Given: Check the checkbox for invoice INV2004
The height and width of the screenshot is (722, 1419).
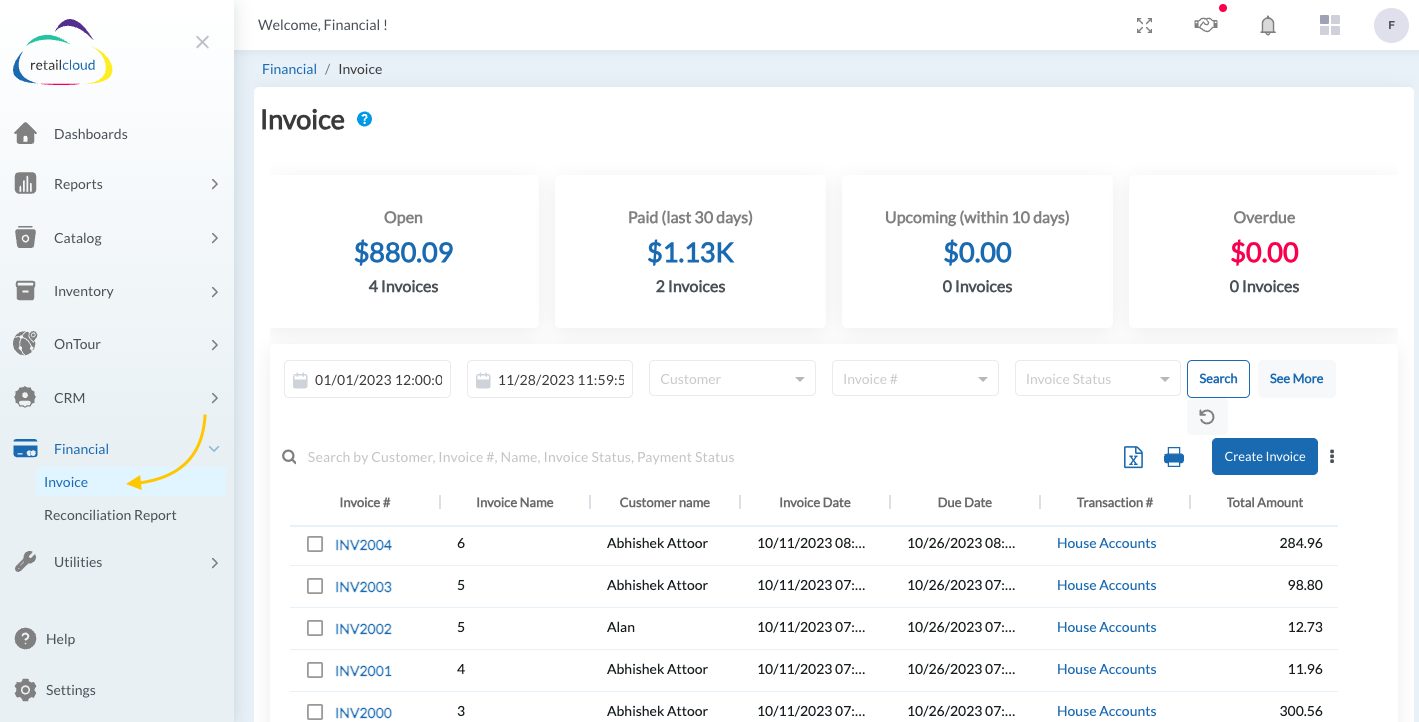Looking at the screenshot, I should 315,544.
